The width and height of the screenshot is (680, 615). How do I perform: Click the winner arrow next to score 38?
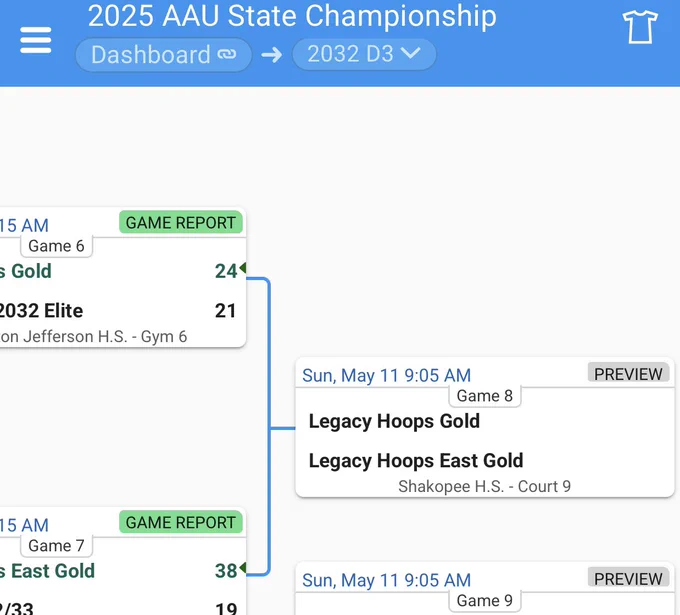[242, 567]
